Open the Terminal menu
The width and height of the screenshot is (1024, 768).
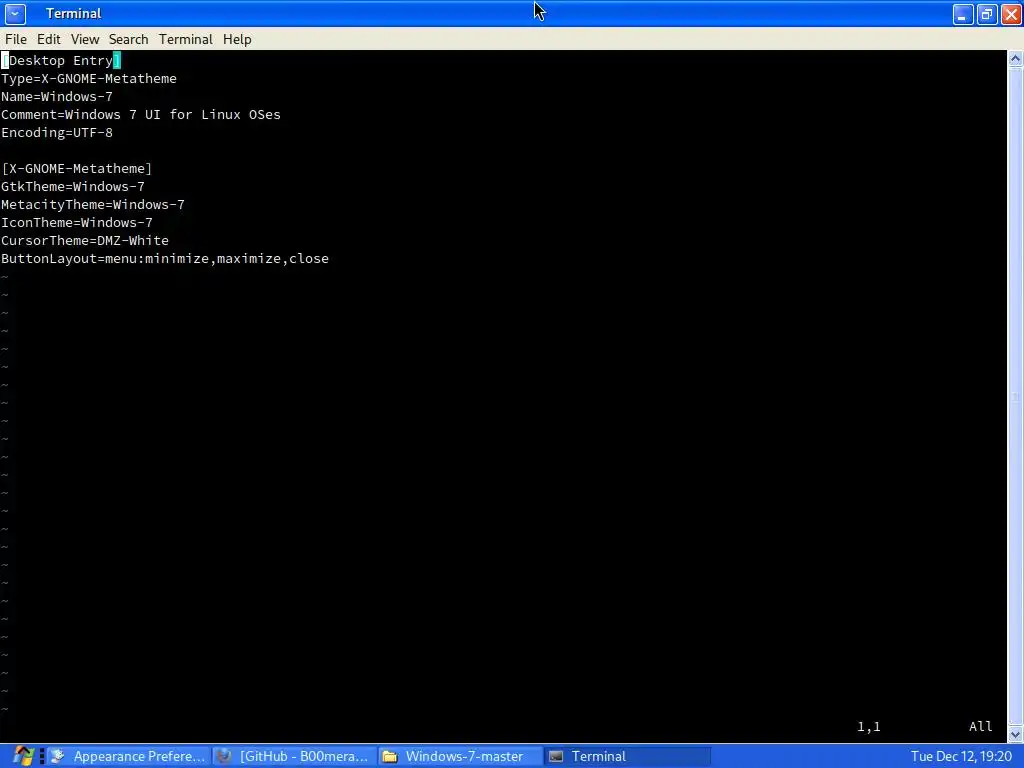[x=185, y=39]
